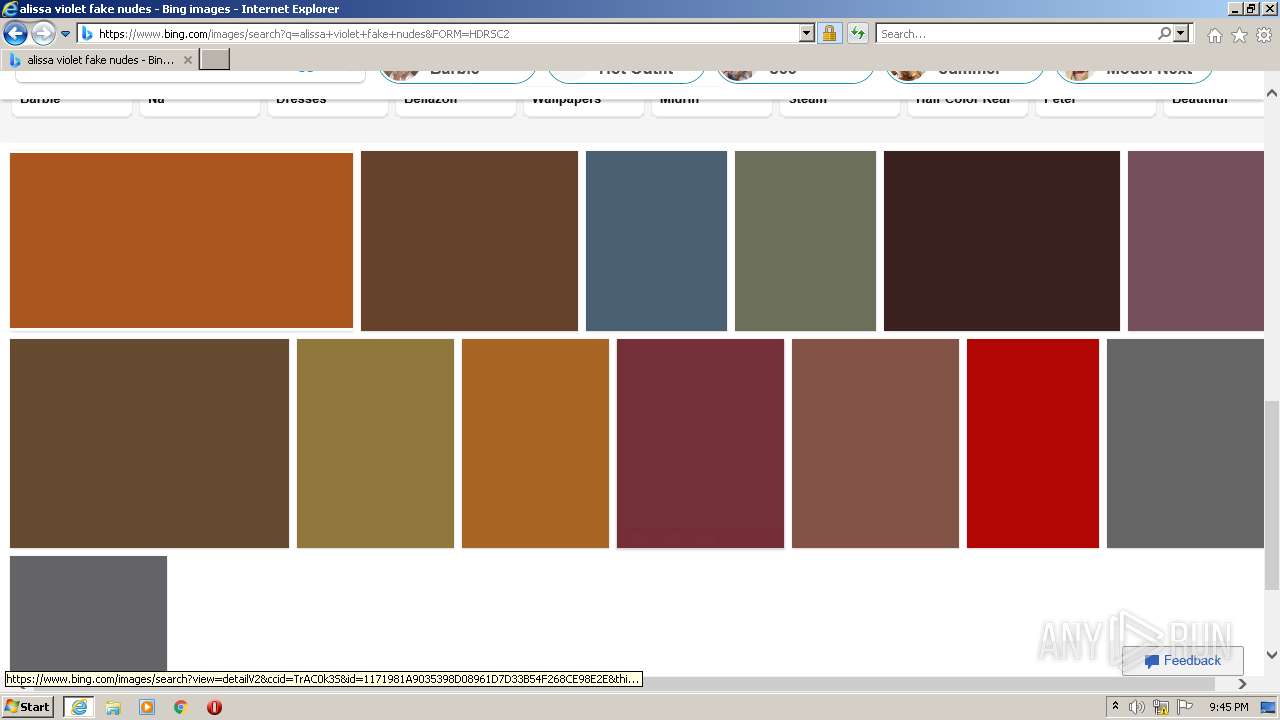Open the burgundy thumbnail
Viewport: 1280px width, 720px height.
(x=700, y=443)
